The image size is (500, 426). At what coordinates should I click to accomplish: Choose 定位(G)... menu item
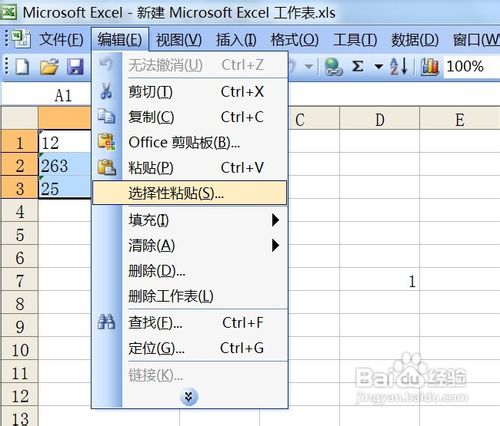click(x=189, y=348)
